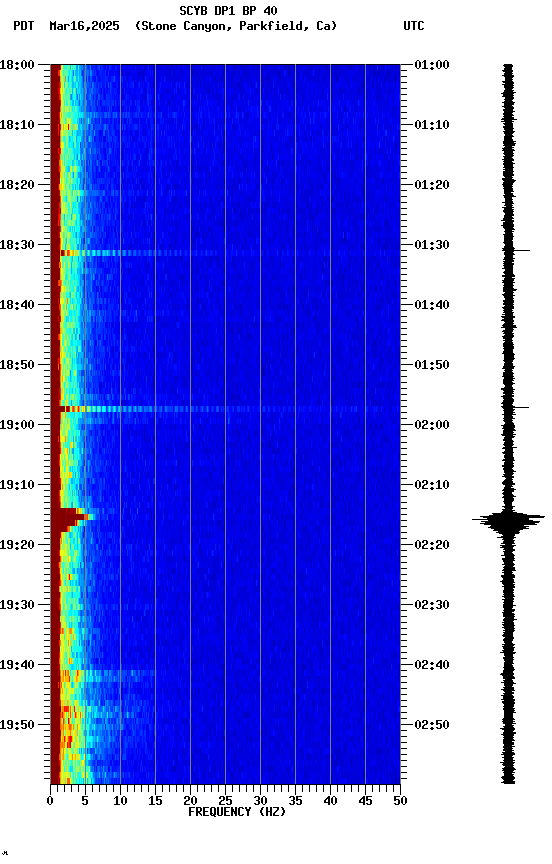Click the UTC time label 02:40
This screenshot has width=552, height=864.
point(432,665)
